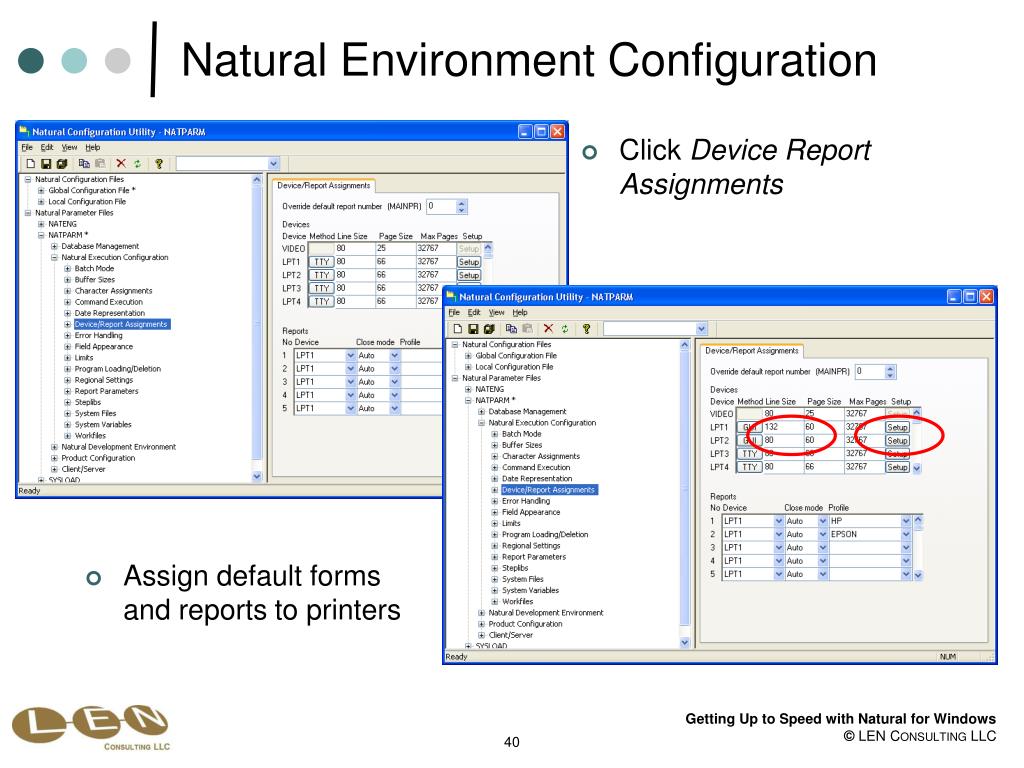Screen dimensions: 1024x768
Task: Click the red X Delete icon in front window
Action: pos(549,328)
